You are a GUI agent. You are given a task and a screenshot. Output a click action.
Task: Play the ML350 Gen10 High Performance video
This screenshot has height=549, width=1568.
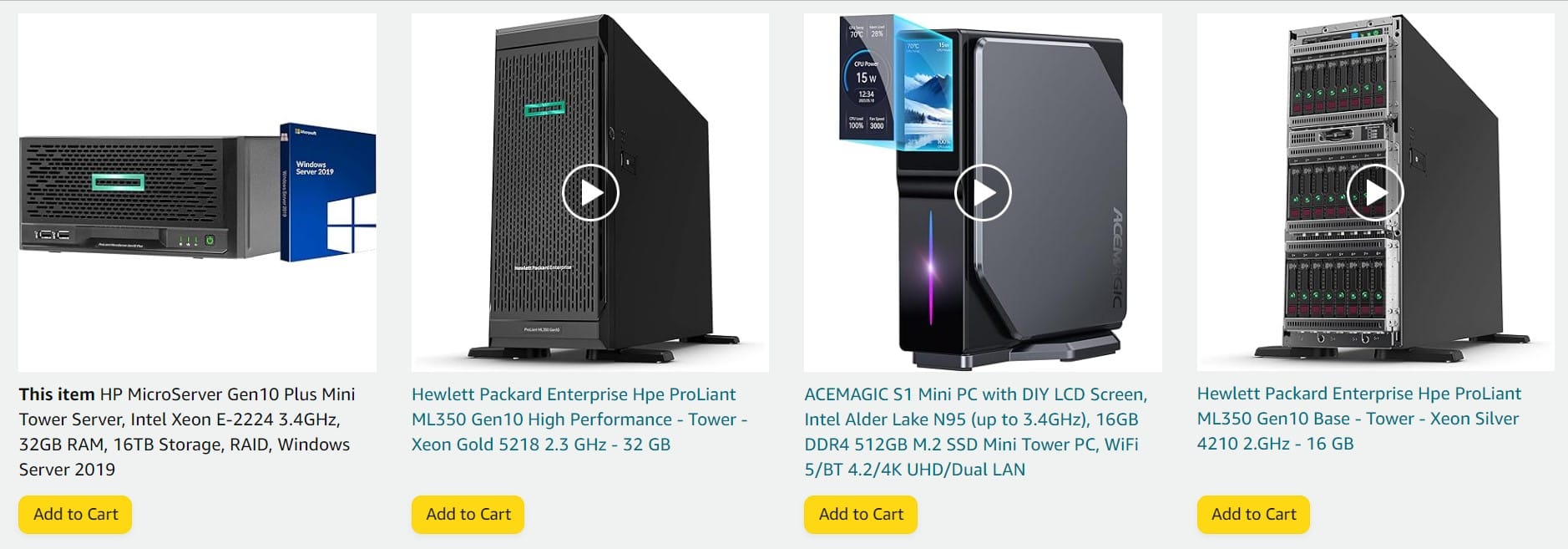[x=590, y=193]
